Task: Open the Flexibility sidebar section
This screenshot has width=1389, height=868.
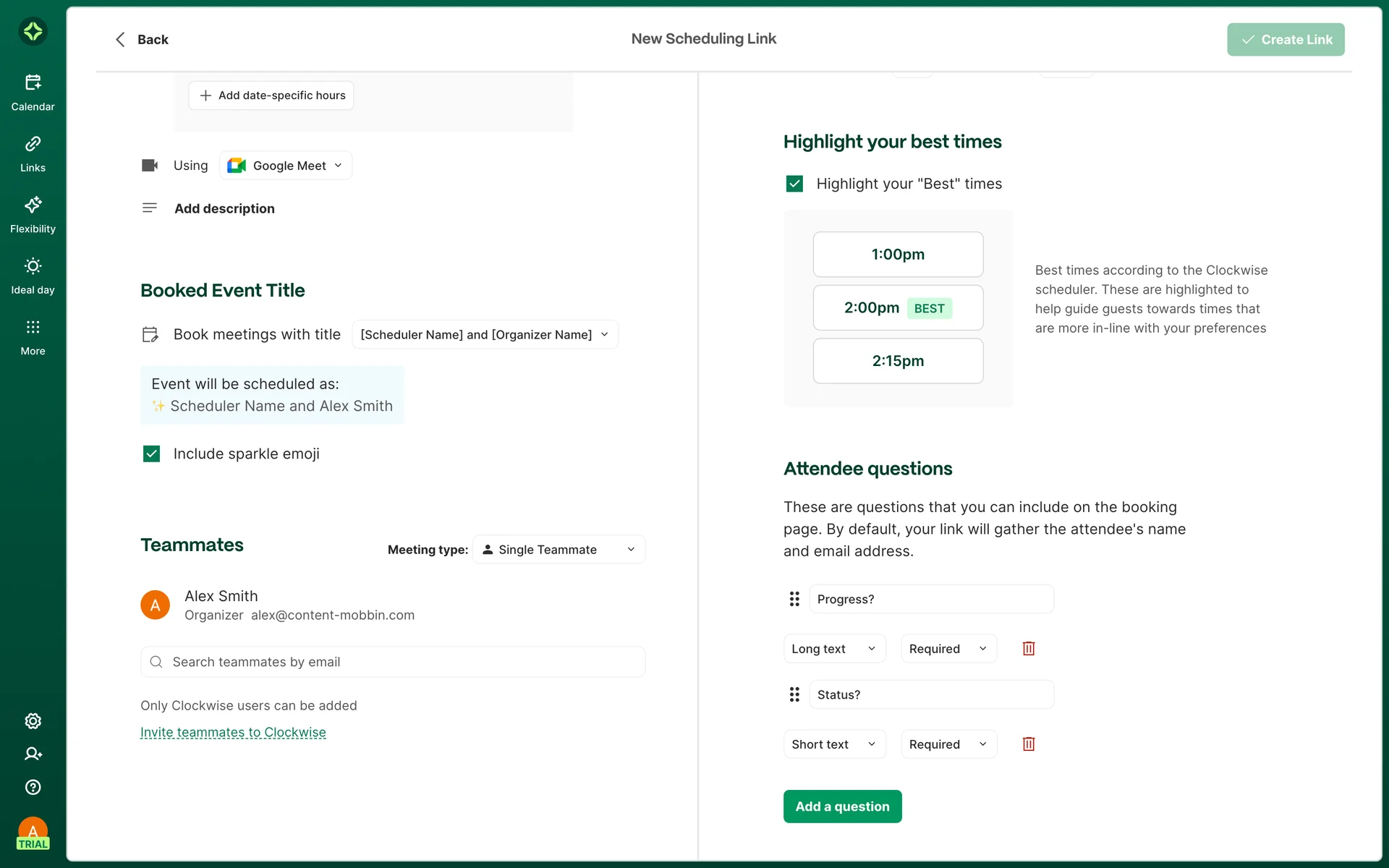Action: pos(33,215)
